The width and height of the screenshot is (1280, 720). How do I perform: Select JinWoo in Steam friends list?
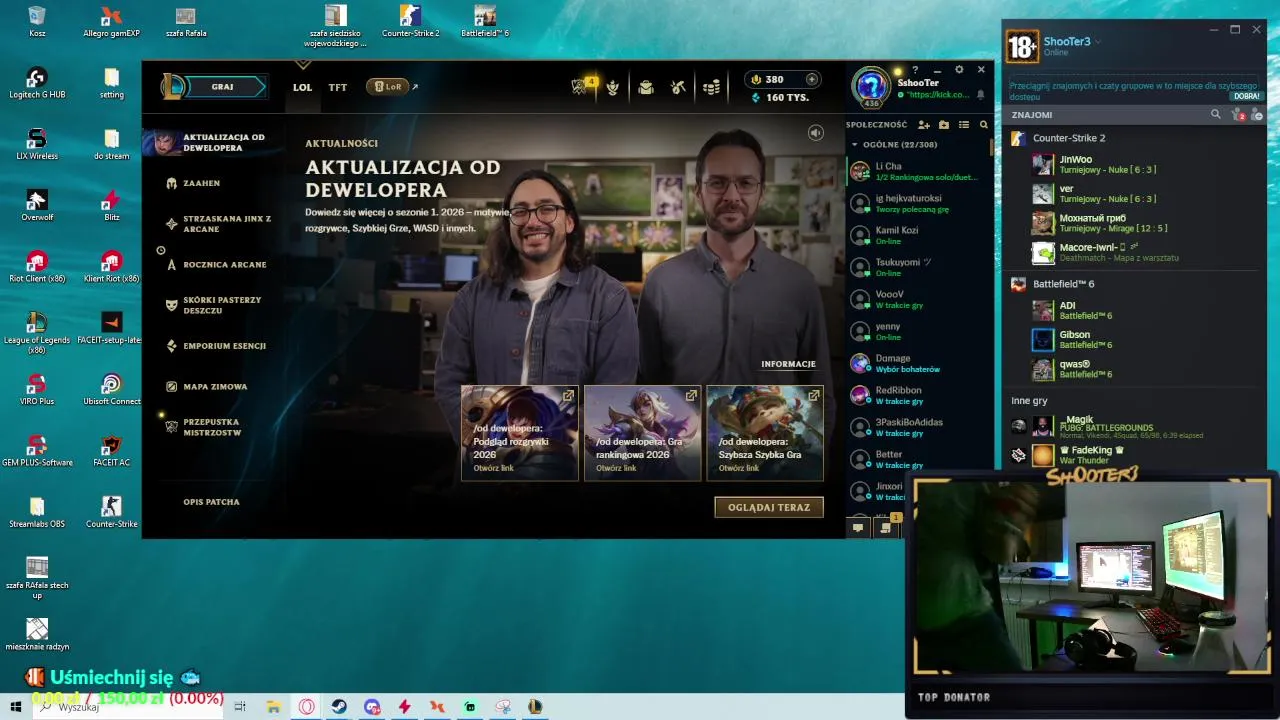pyautogui.click(x=1146, y=165)
